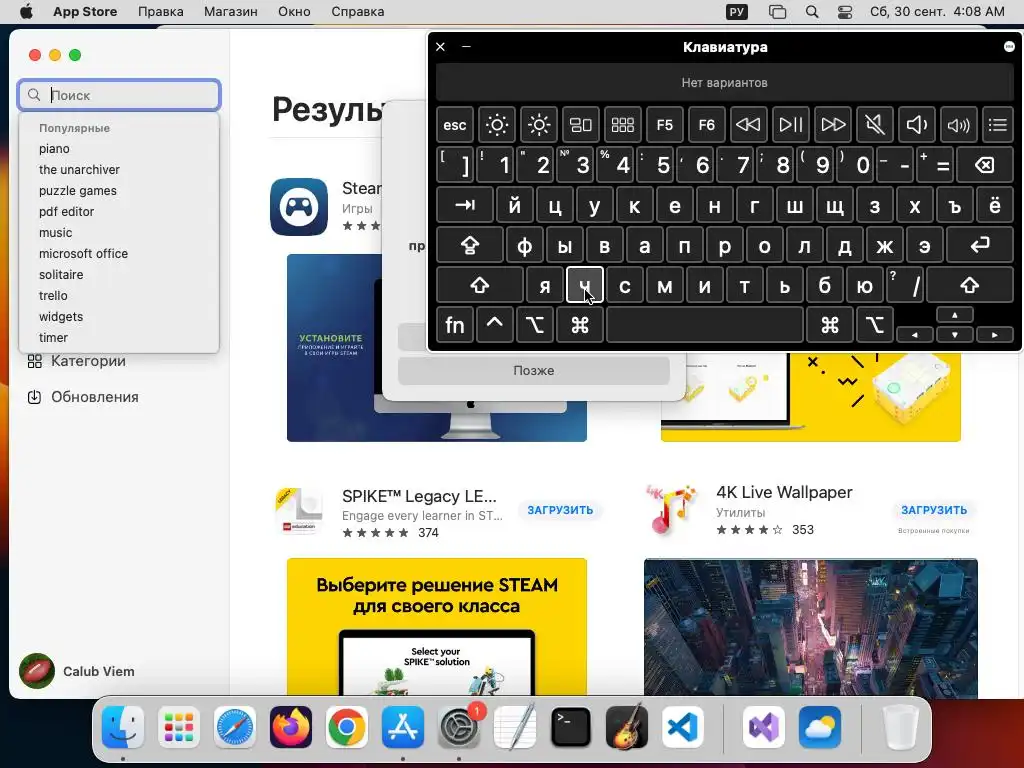This screenshot has height=768, width=1024.
Task: Select 'piano' popular search suggestion
Action: pos(54,149)
